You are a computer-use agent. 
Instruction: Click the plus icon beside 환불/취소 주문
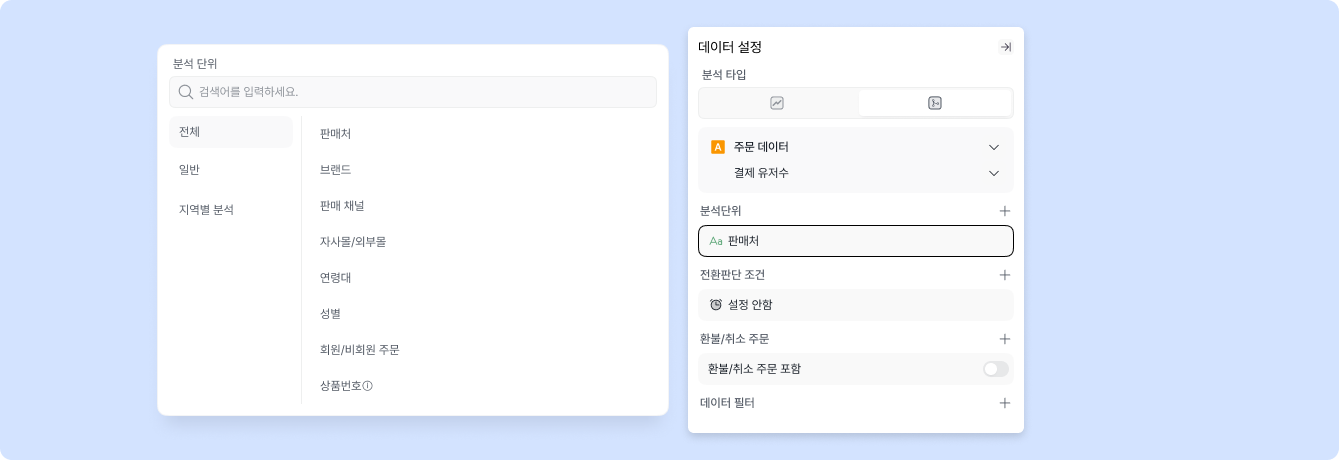[x=1005, y=339]
